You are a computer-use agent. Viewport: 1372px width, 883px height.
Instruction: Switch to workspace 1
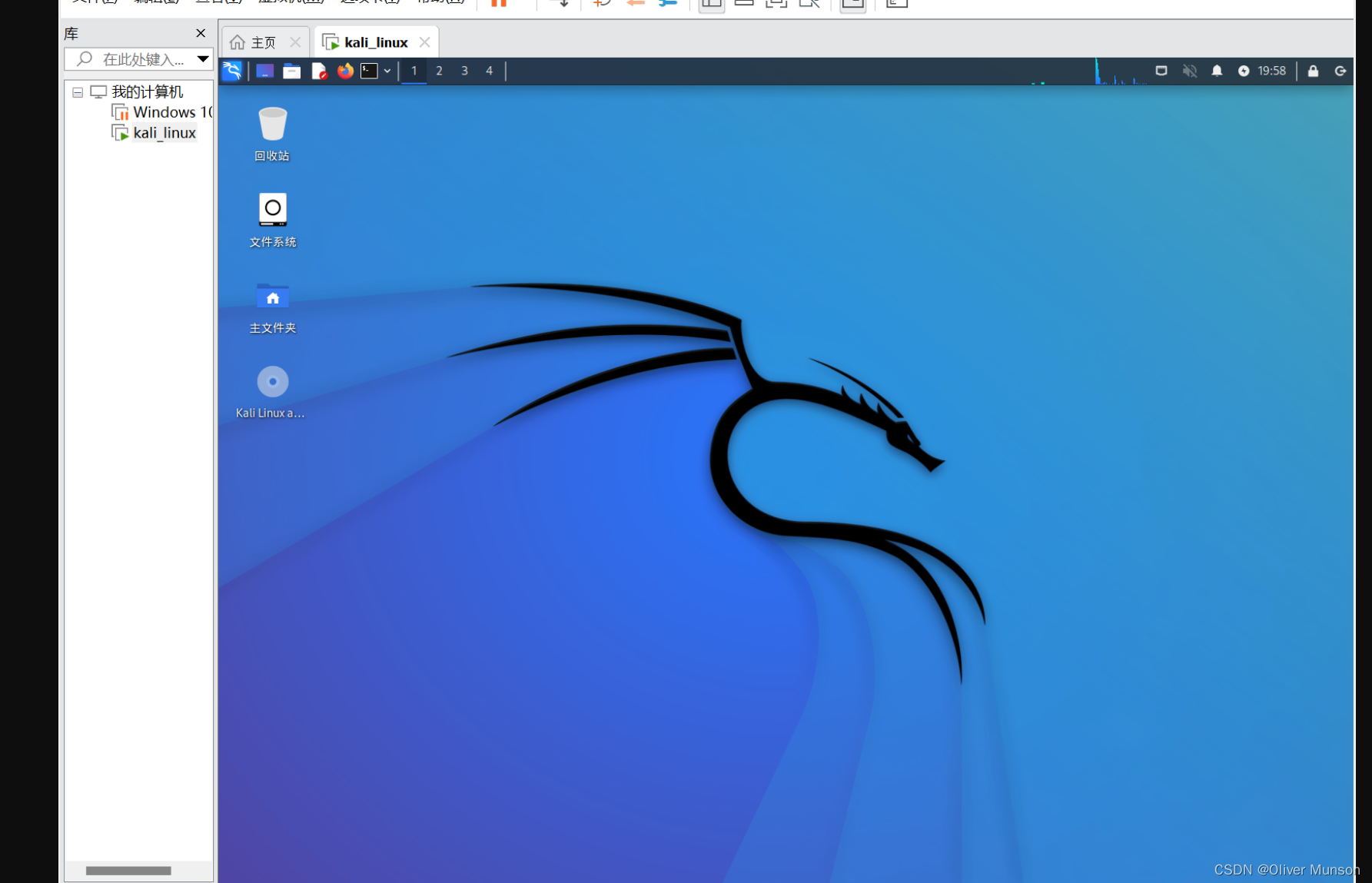(414, 71)
